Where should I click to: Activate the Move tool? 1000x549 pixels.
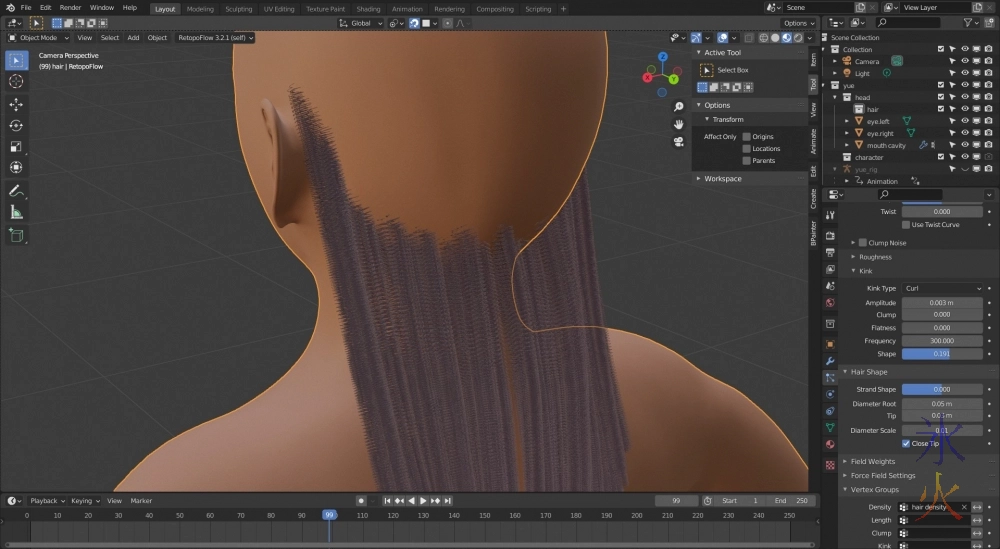click(16, 104)
